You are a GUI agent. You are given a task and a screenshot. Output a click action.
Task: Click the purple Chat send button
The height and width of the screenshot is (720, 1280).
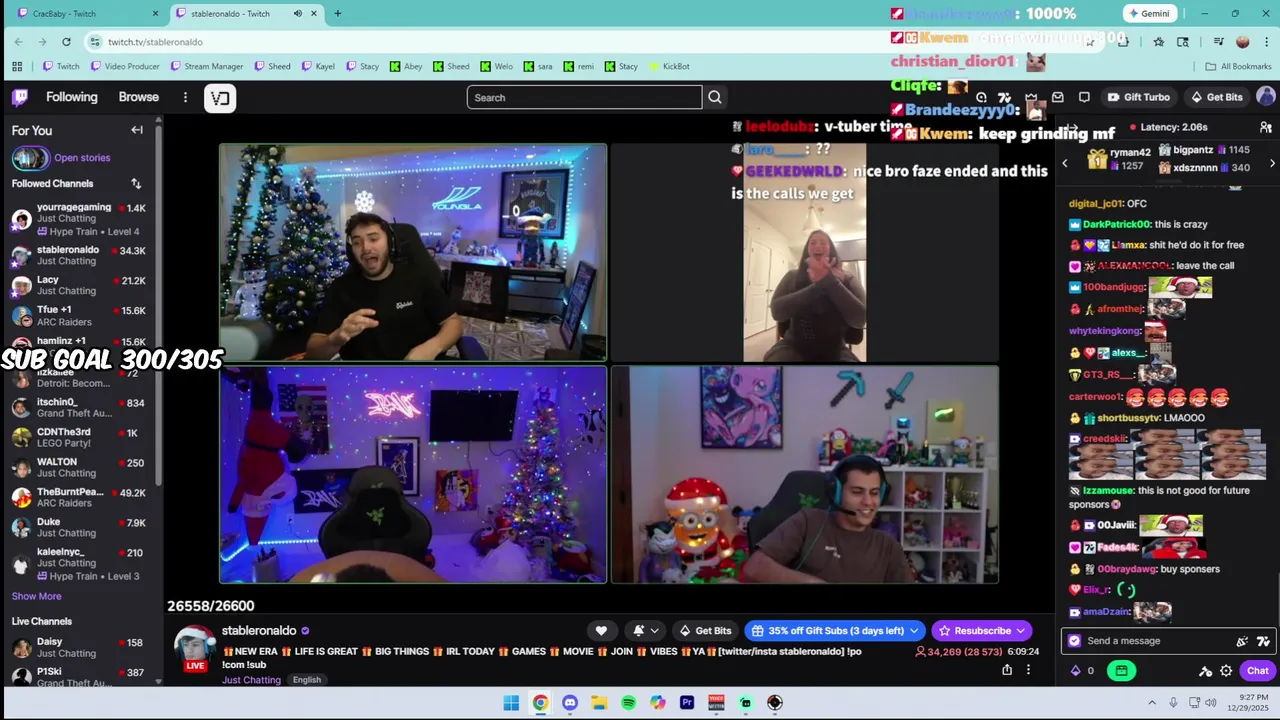pyautogui.click(x=1257, y=671)
